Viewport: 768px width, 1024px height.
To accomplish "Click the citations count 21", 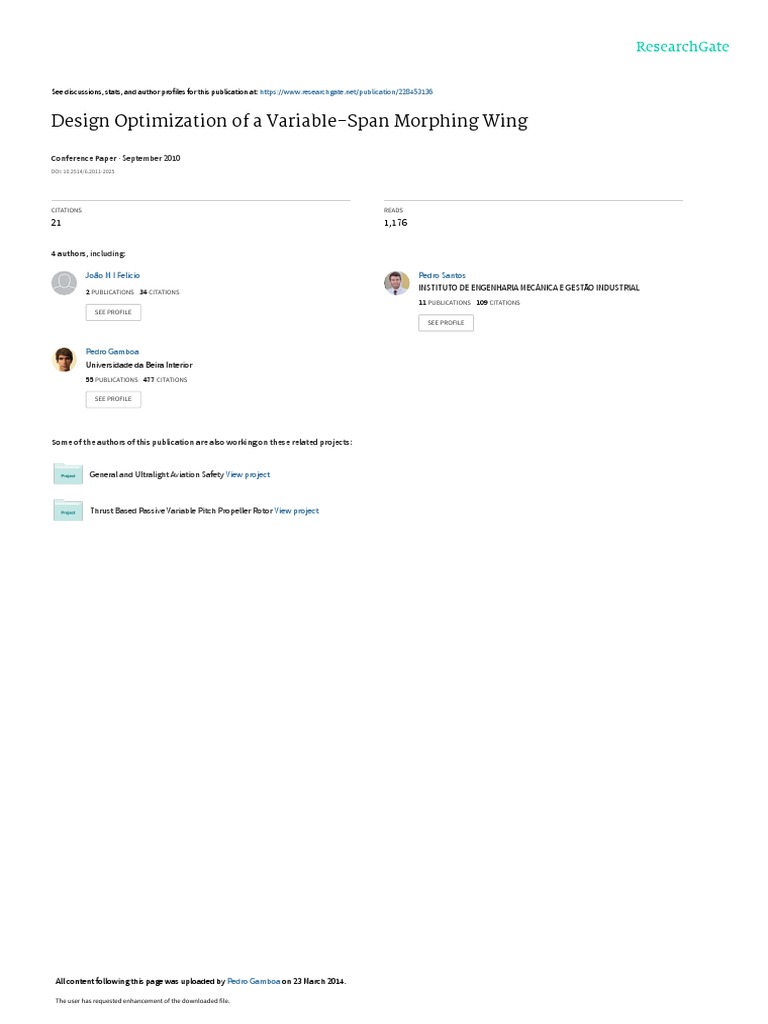I will [56, 223].
